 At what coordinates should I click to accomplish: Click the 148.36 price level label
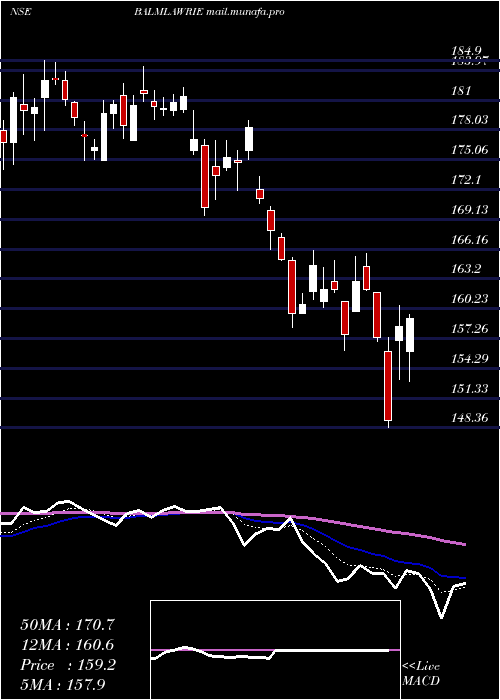click(x=471, y=418)
